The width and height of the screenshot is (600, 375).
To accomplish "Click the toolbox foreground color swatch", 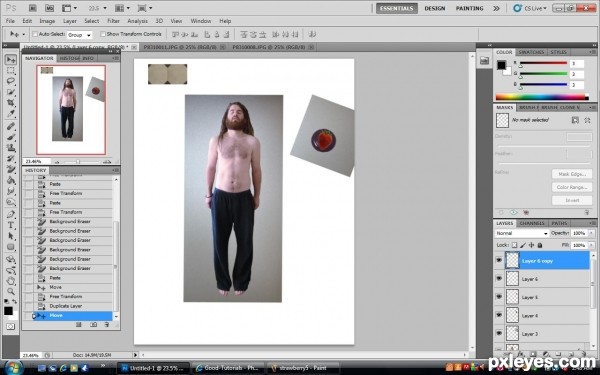I will 8,311.
